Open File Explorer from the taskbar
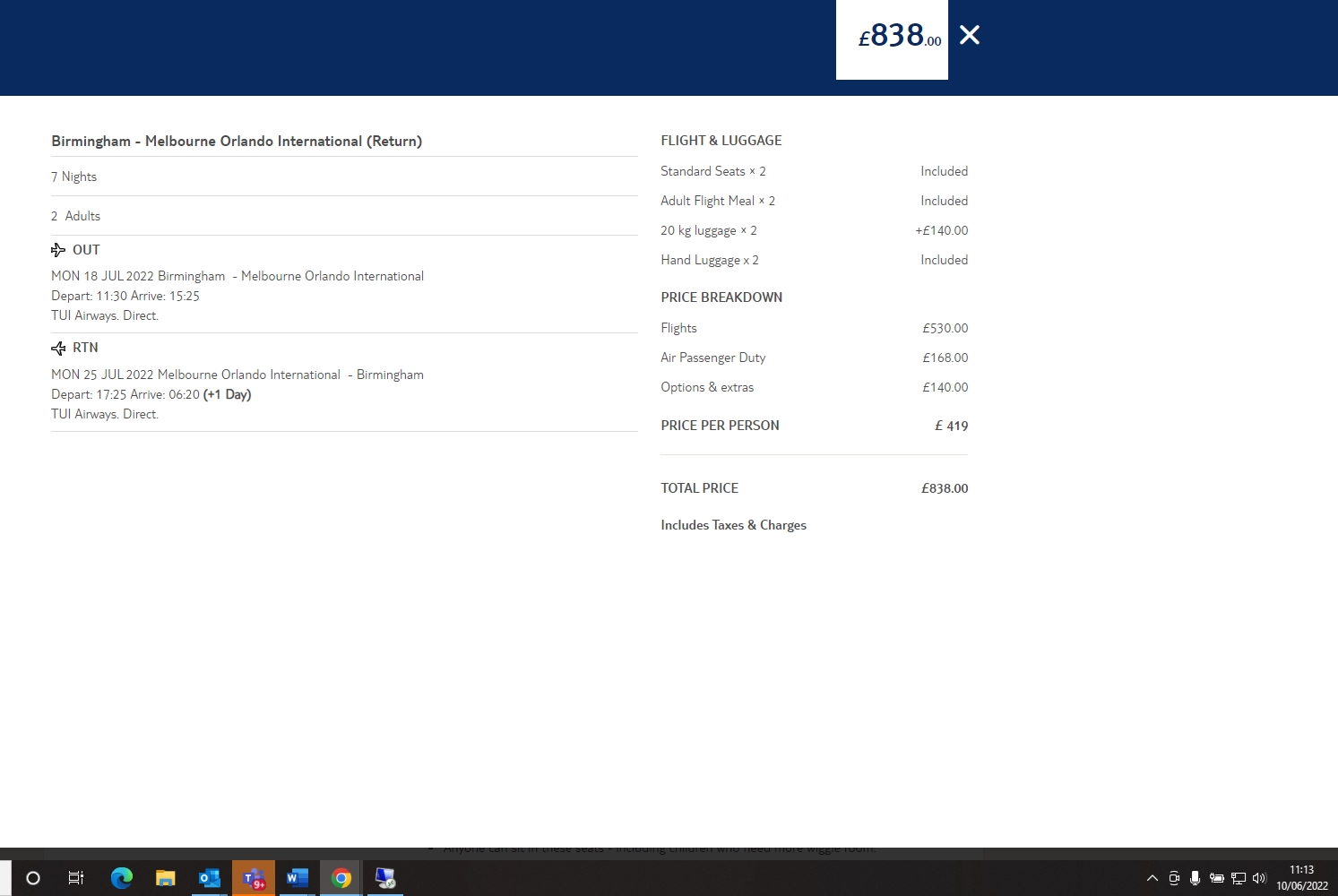Viewport: 1338px width, 896px height. pos(165,878)
